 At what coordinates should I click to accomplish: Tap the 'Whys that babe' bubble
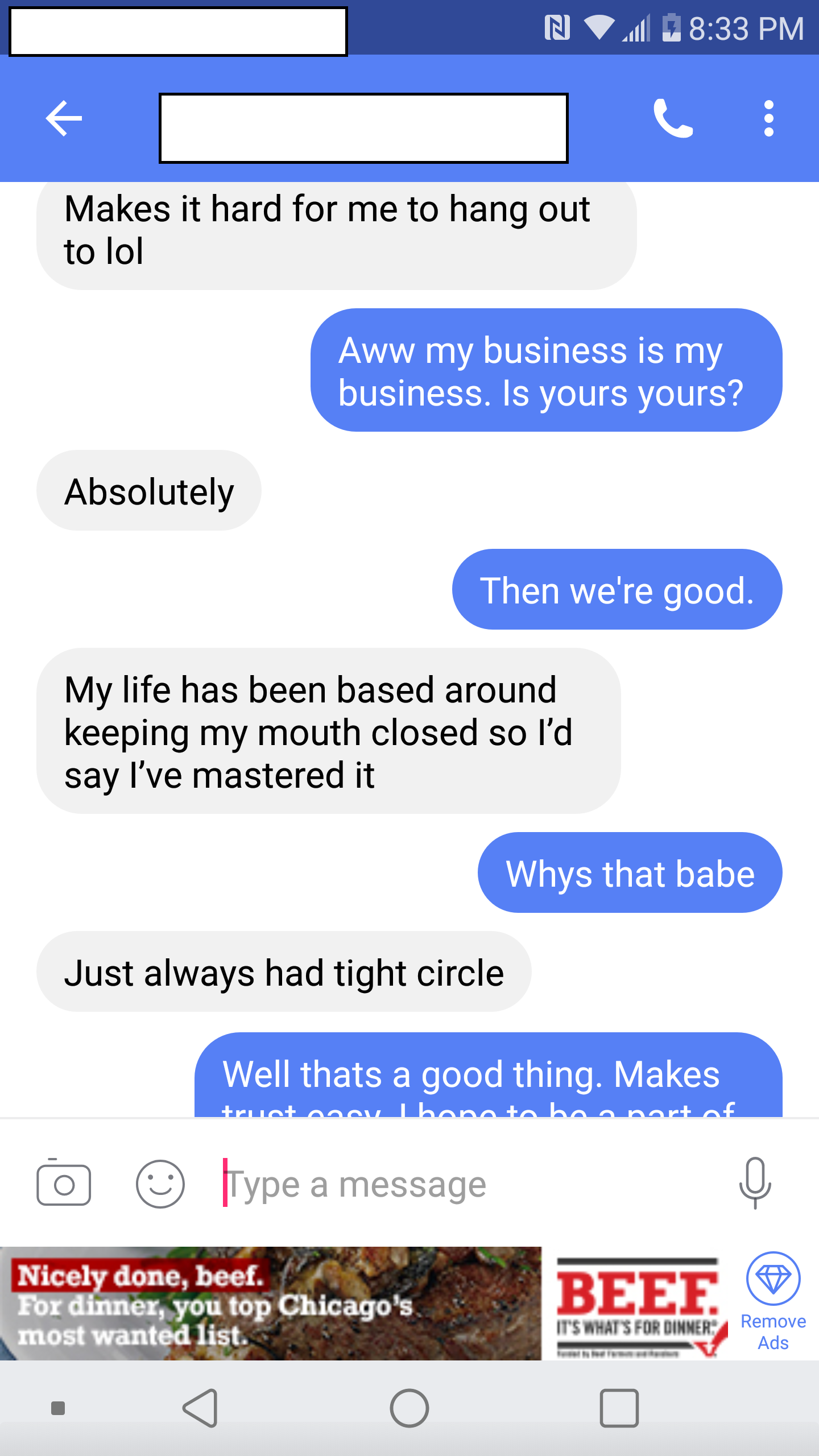coord(630,872)
